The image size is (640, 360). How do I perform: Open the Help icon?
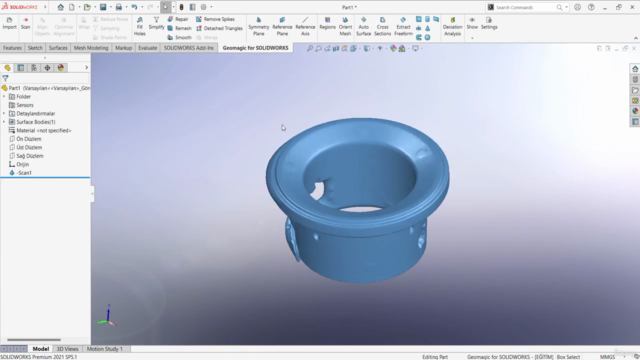[x=591, y=7]
